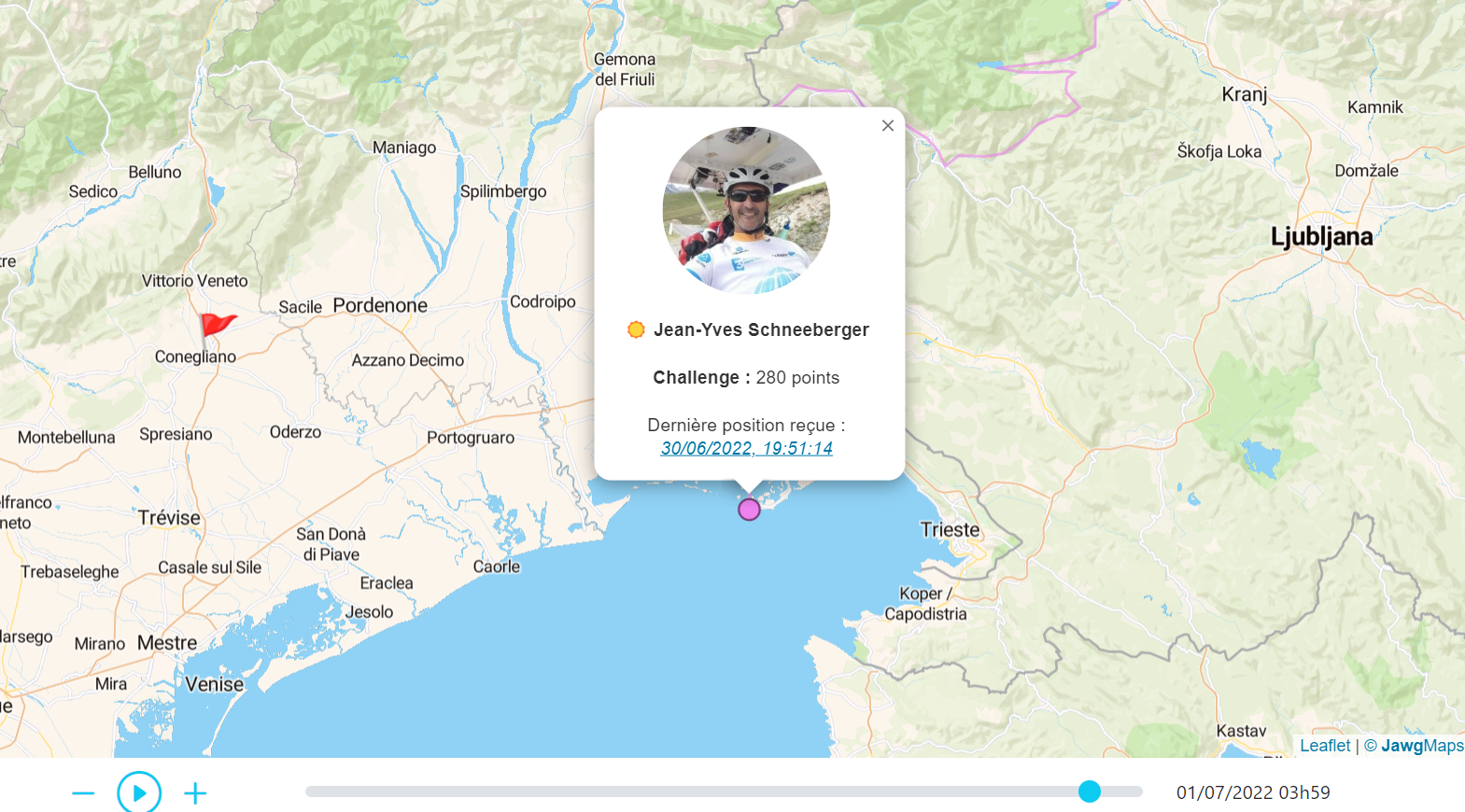
Task: Open the last position date link
Action: point(746,448)
